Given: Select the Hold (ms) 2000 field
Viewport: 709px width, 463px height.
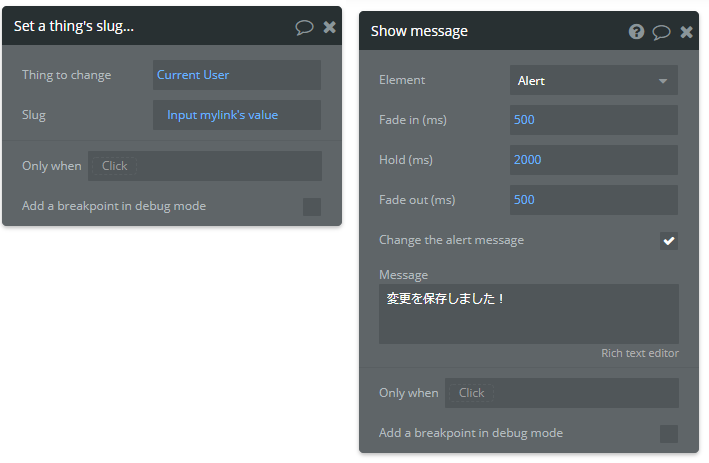Looking at the screenshot, I should point(593,160).
